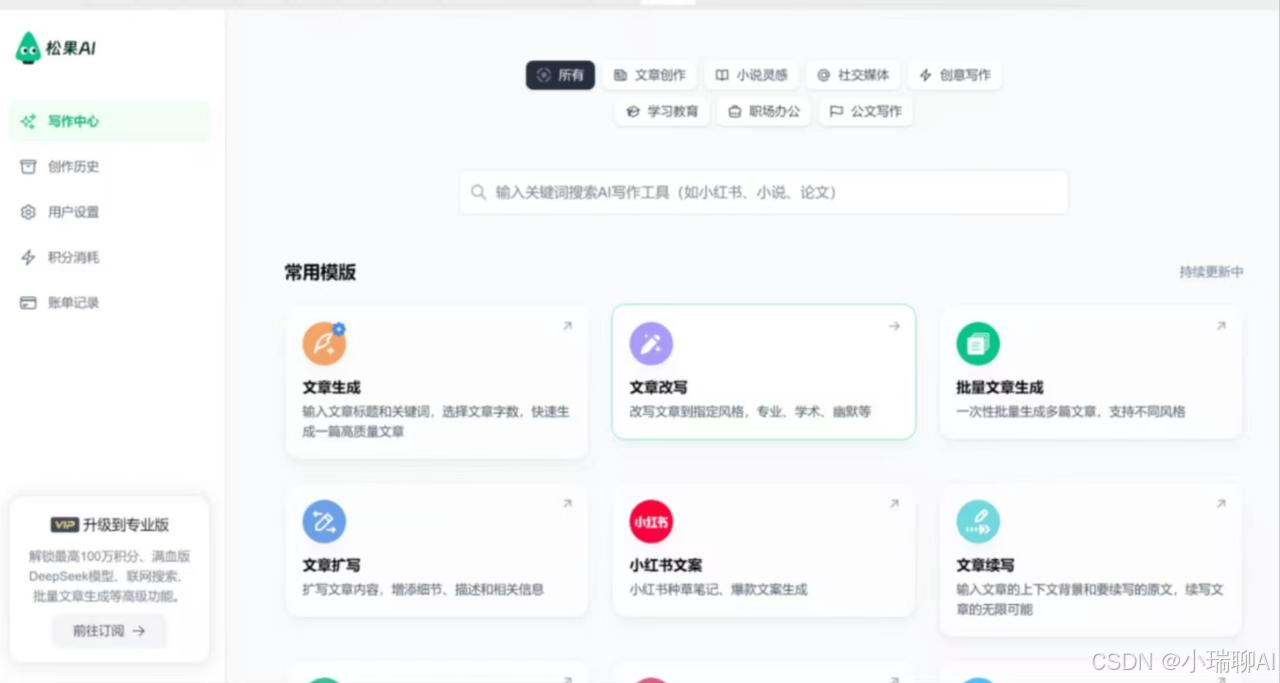Open arrow on 文章续写 card
Screen dimensions: 1280x683
(1221, 504)
